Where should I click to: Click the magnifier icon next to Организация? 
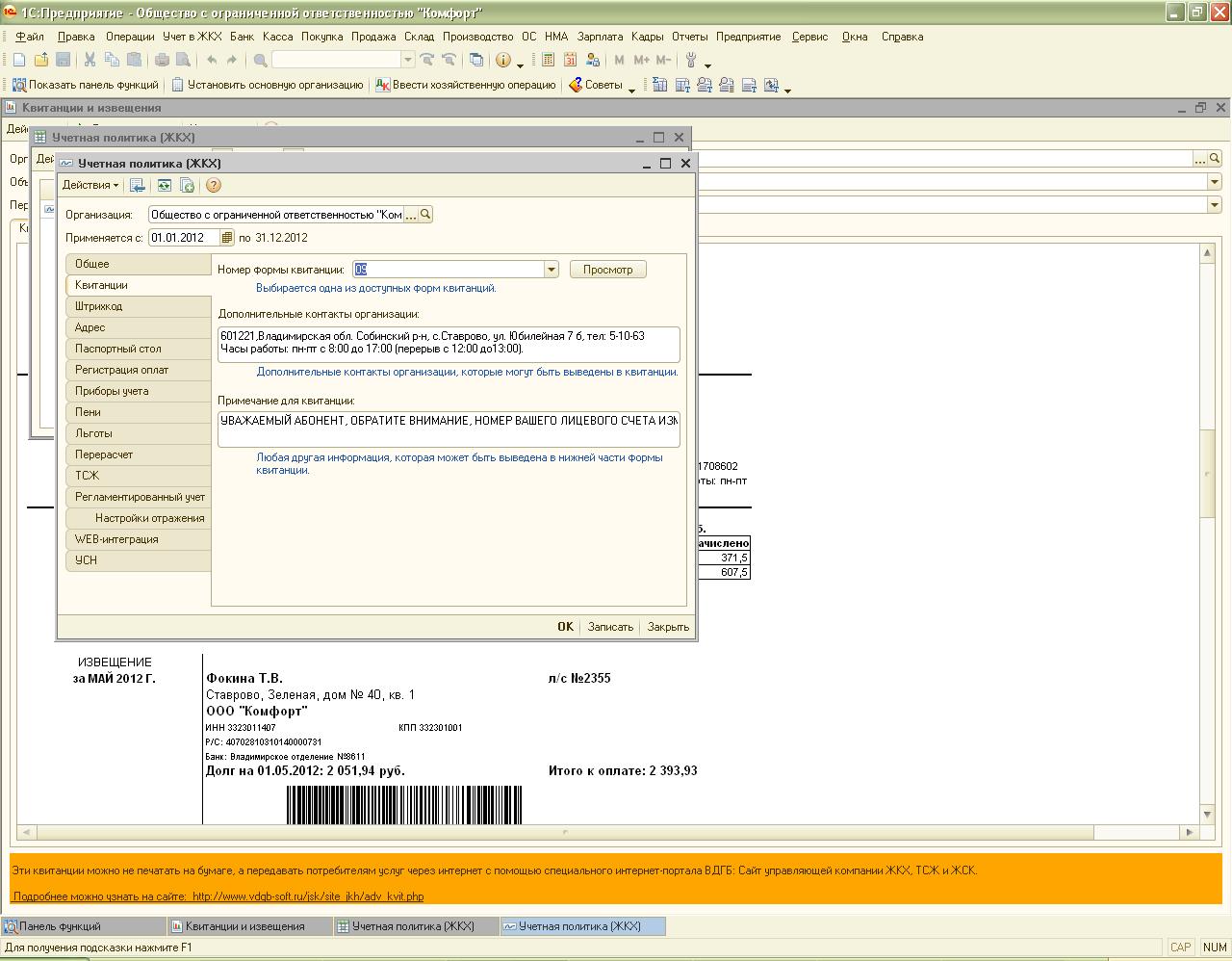tap(425, 215)
